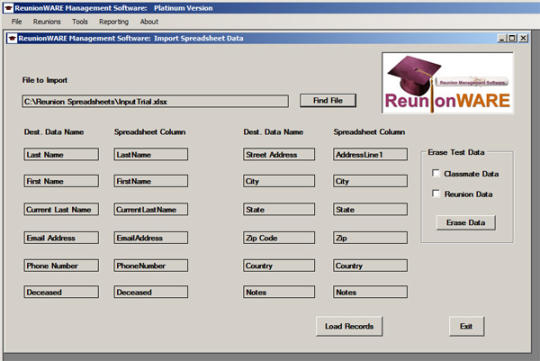Maximize the Import Spreadsheet Data window
The width and height of the screenshot is (540, 361).
512,38
